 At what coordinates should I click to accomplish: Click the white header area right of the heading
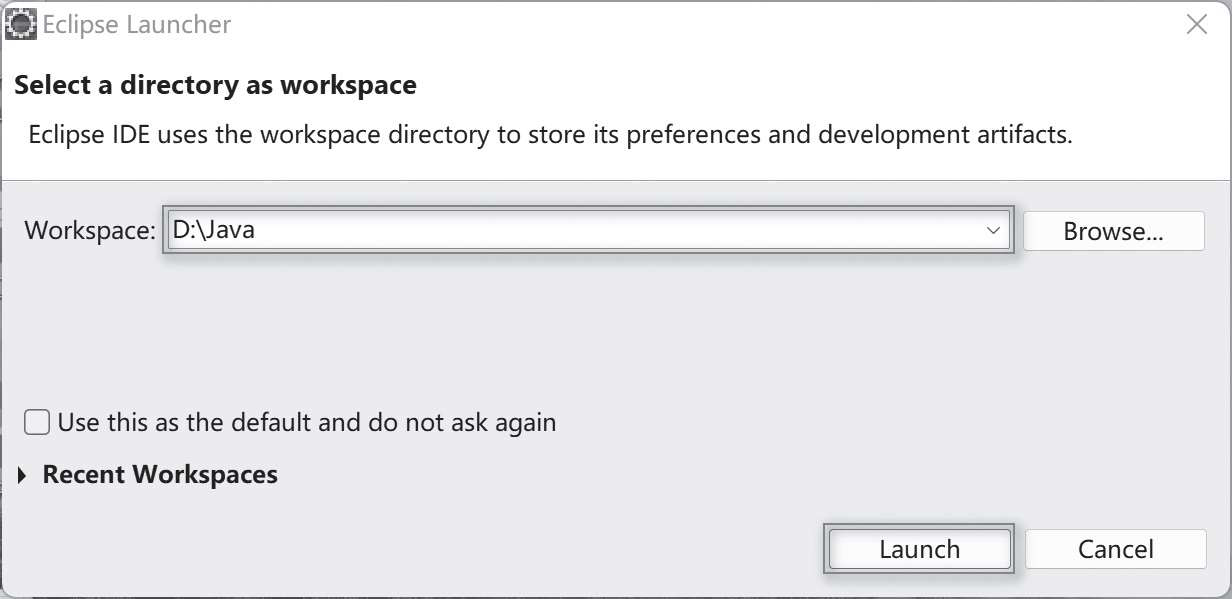[x=800, y=85]
